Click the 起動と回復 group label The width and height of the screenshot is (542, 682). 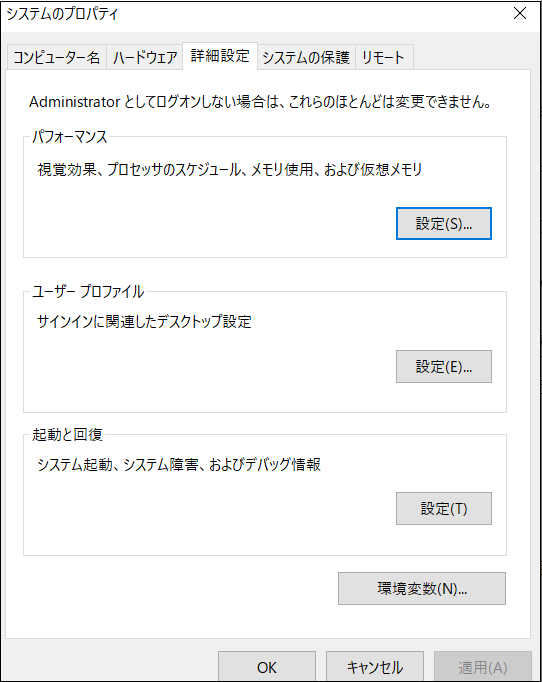(x=67, y=434)
